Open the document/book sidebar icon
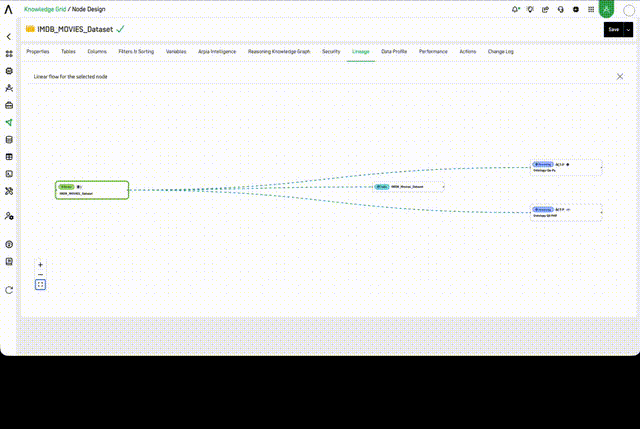Image resolution: width=640 pixels, height=429 pixels. coord(9,262)
